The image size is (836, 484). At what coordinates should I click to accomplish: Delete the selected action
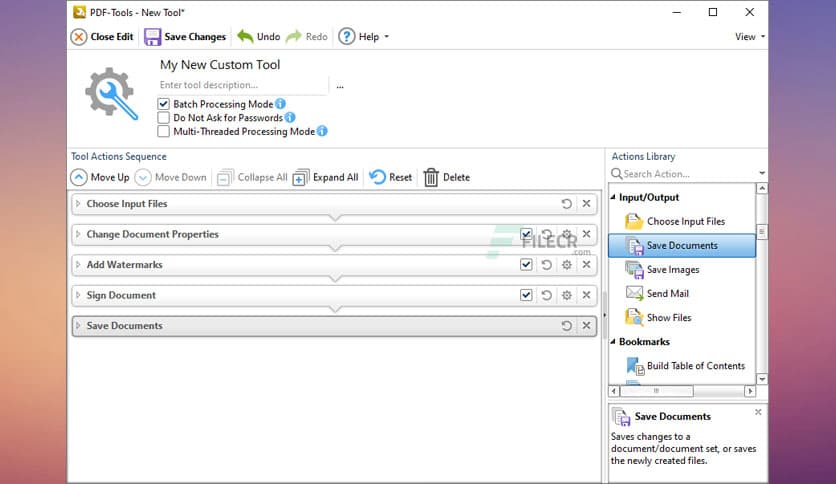coord(446,178)
